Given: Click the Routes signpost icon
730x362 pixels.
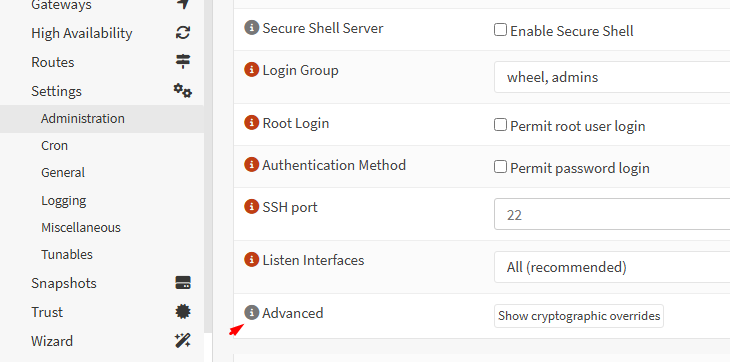Looking at the screenshot, I should coord(183,61).
